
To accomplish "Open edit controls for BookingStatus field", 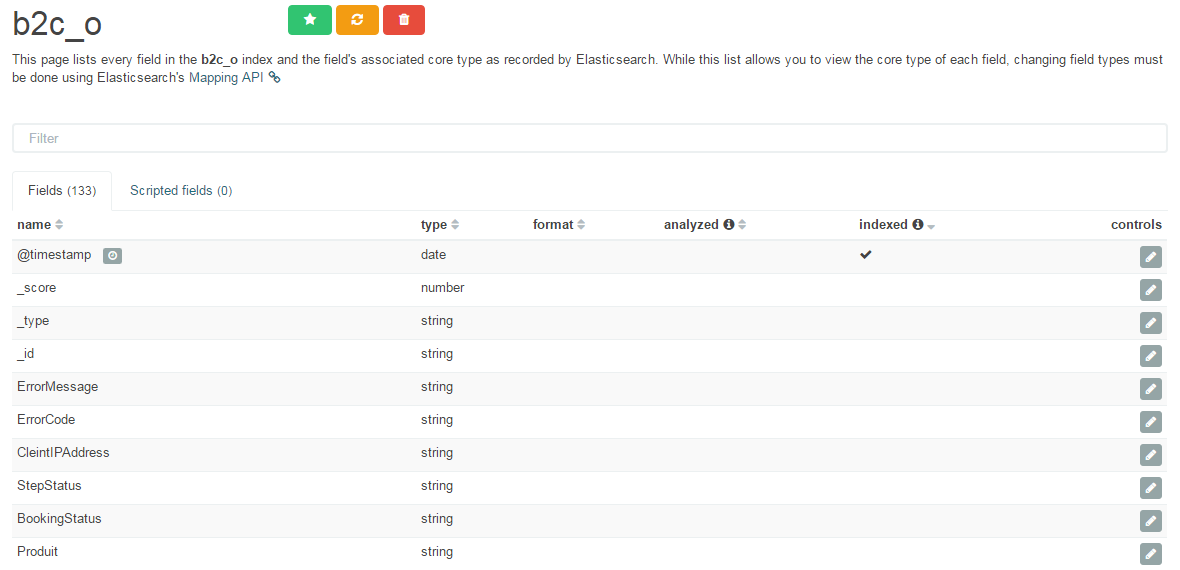I will pyautogui.click(x=1151, y=521).
